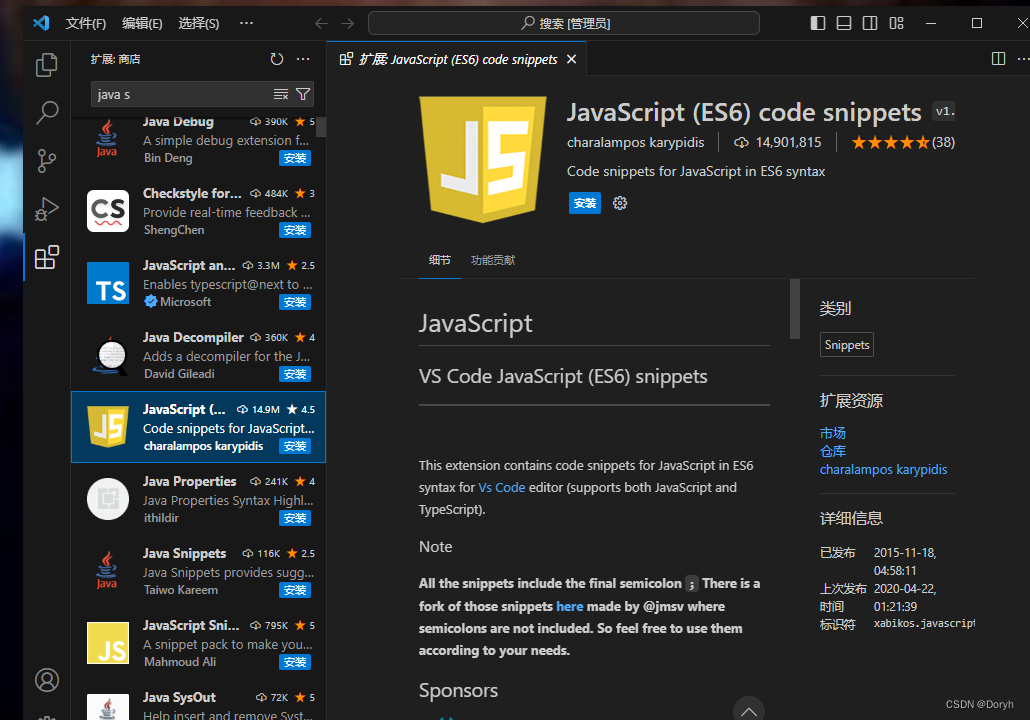
Task: Open extensions panel more actions menu
Action: (303, 59)
